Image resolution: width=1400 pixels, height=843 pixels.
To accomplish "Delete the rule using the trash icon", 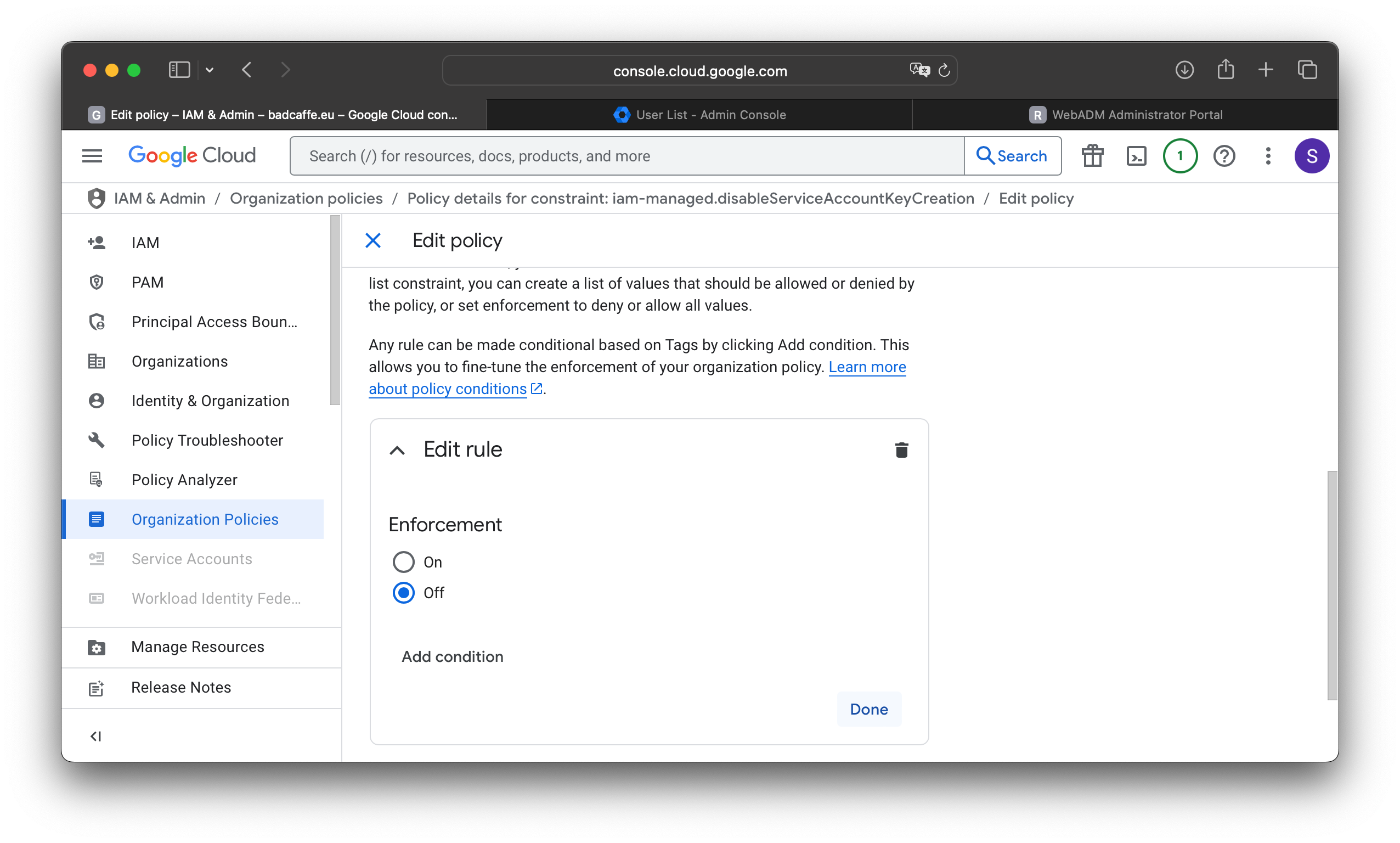I will coord(901,450).
